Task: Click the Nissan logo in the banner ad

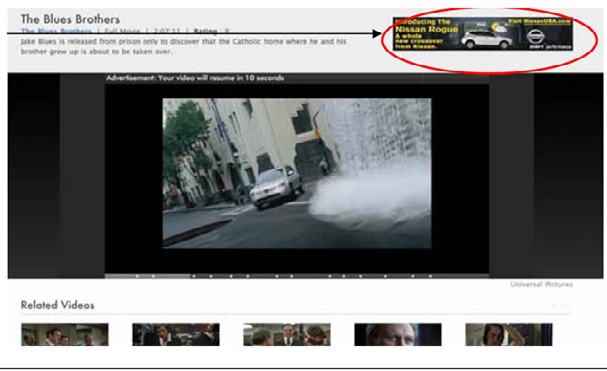Action: (536, 36)
